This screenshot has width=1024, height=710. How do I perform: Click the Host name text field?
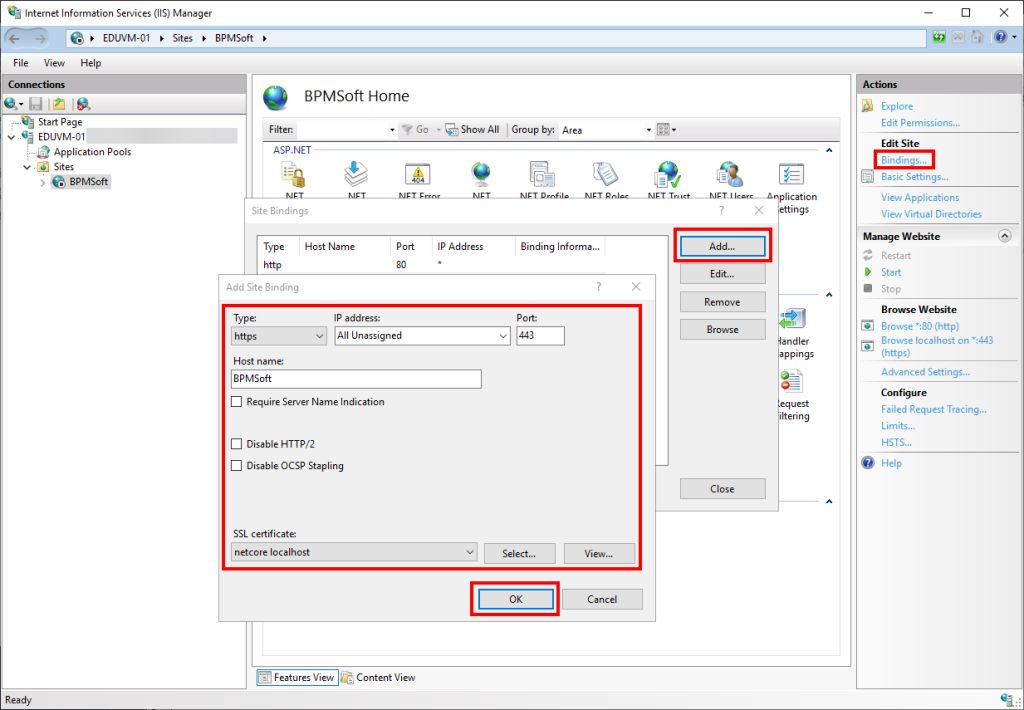pos(357,379)
